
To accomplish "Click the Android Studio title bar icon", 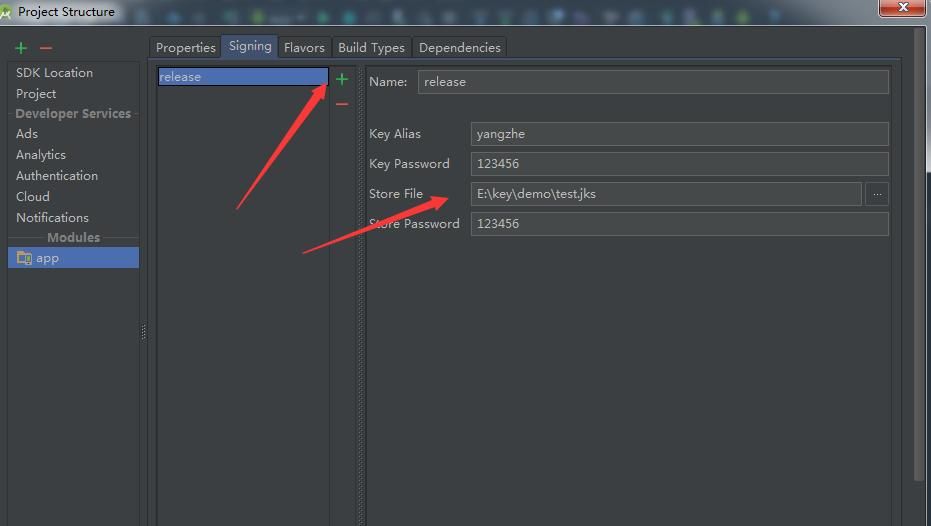I will tap(5, 12).
